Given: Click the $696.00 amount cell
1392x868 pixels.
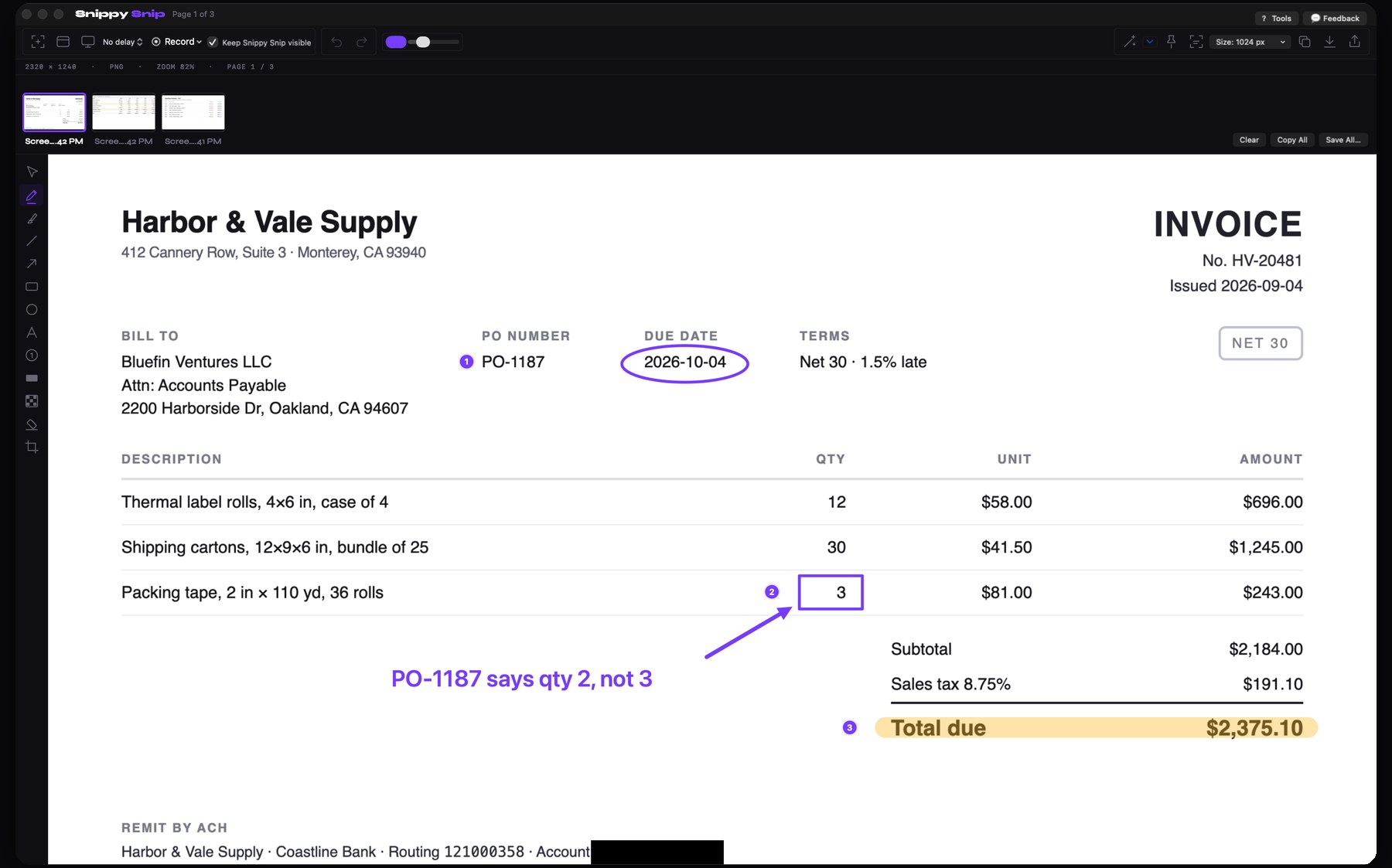Looking at the screenshot, I should pyautogui.click(x=1273, y=502).
